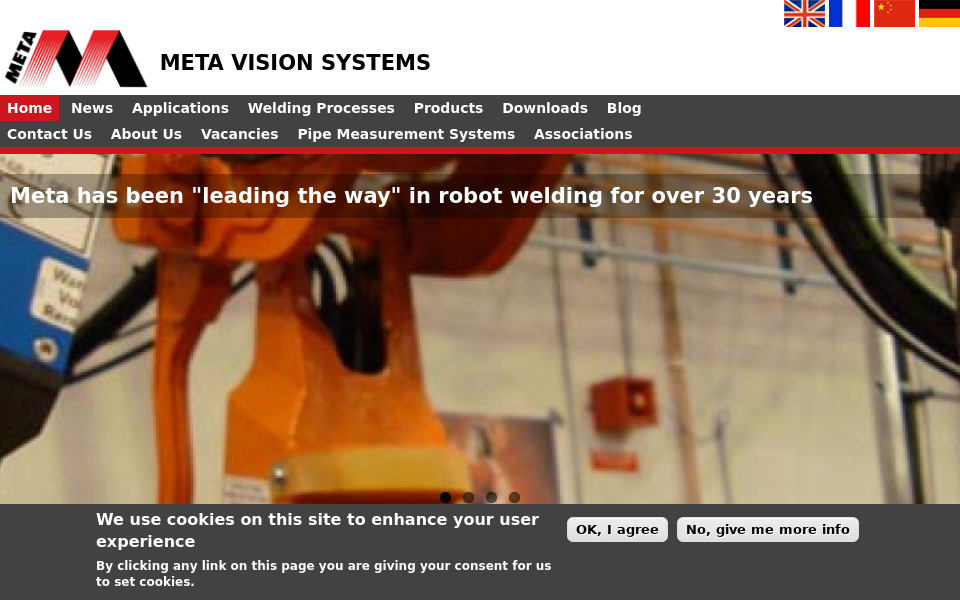Viewport: 960px width, 600px height.
Task: Switch to French using the flag icon
Action: coord(849,14)
